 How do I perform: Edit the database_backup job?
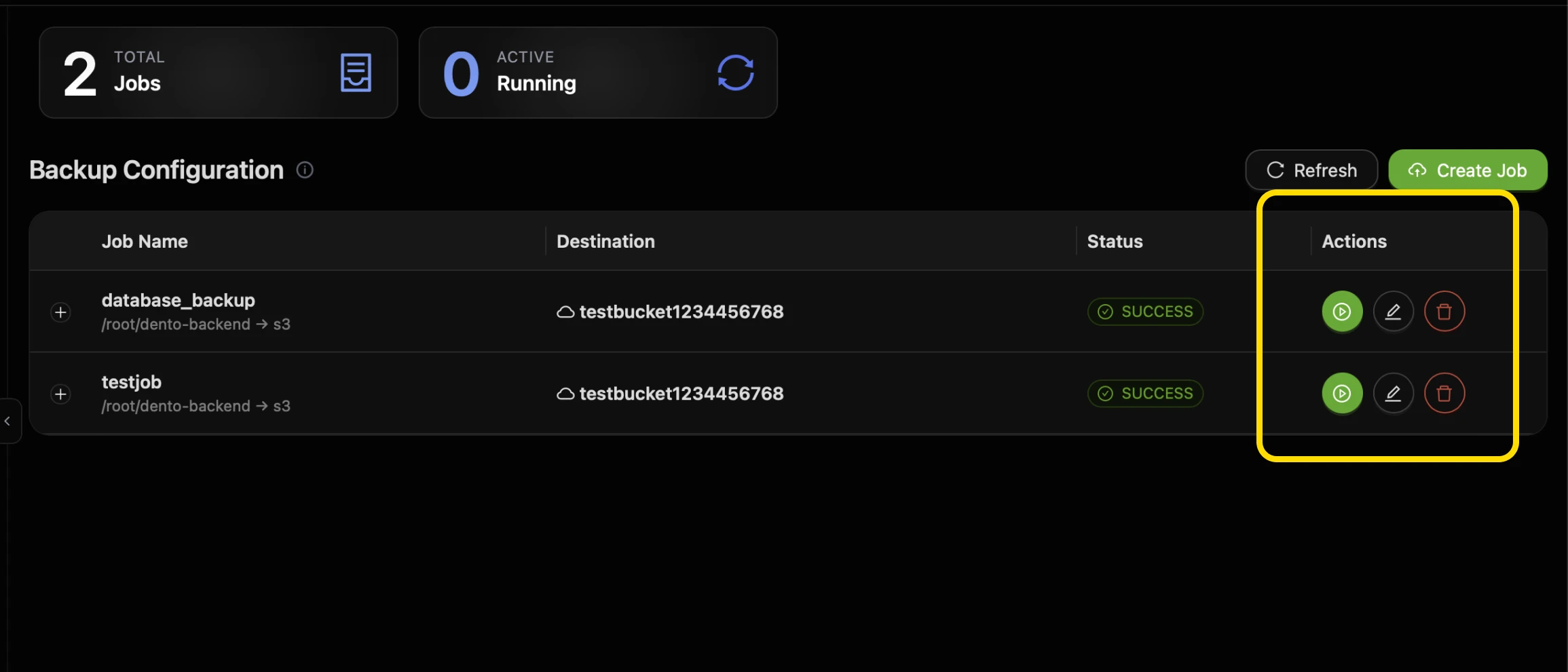pyautogui.click(x=1393, y=312)
